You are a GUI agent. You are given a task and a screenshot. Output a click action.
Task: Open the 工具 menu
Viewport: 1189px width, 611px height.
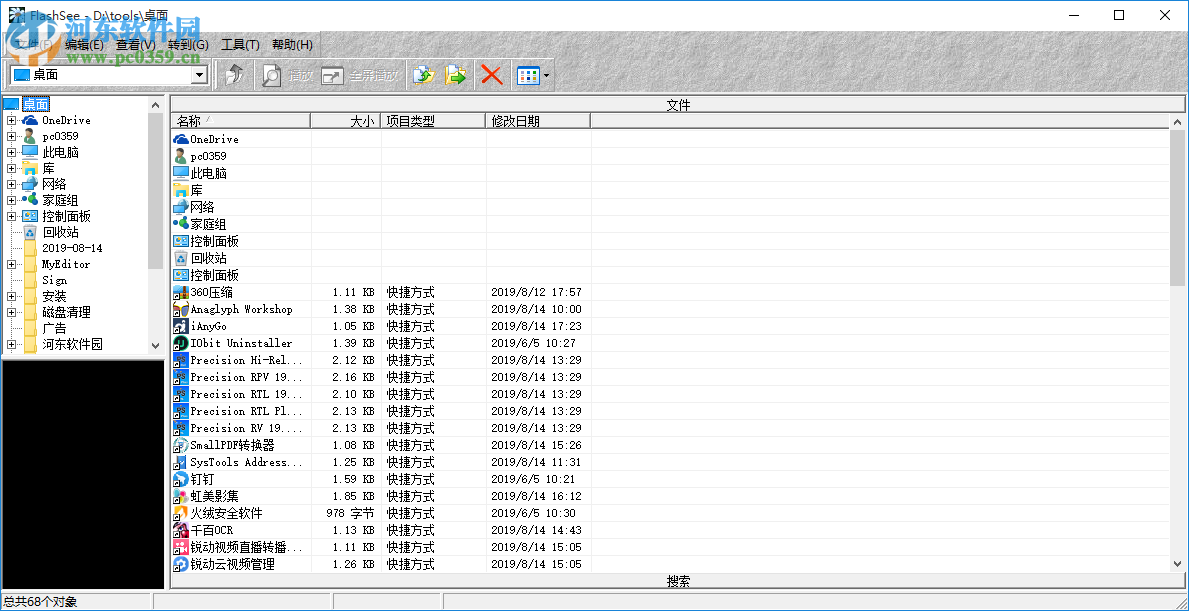tap(239, 44)
